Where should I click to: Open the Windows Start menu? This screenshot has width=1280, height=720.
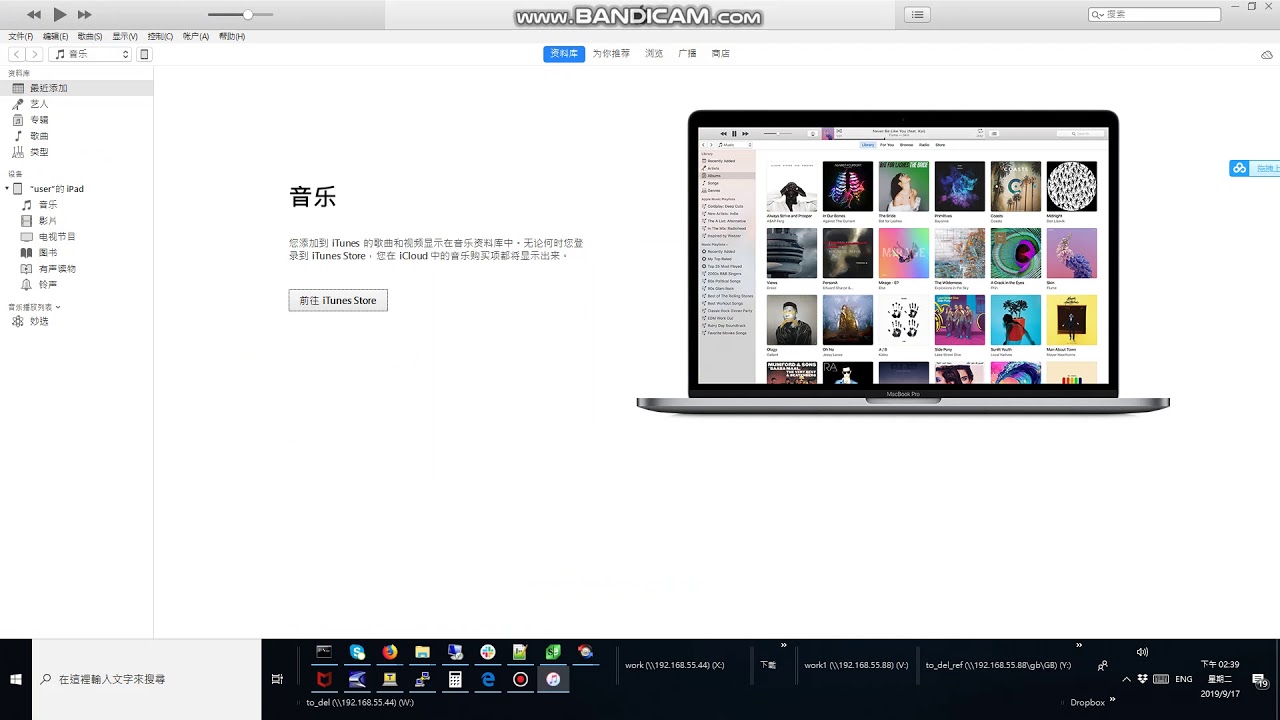point(16,679)
